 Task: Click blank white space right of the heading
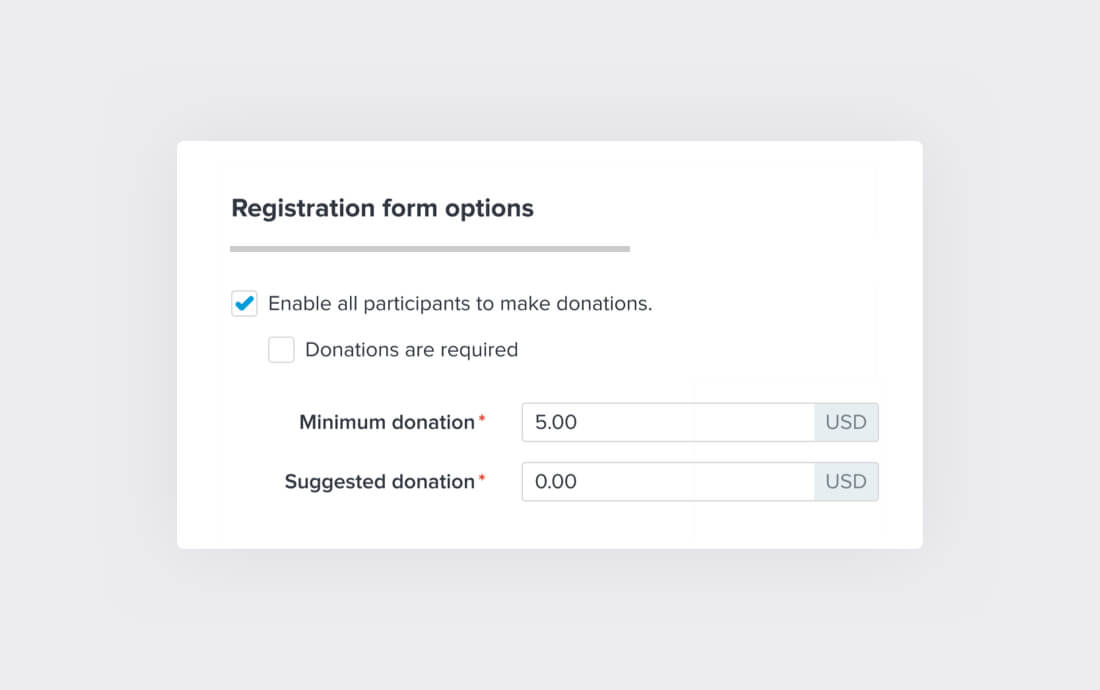(730, 208)
